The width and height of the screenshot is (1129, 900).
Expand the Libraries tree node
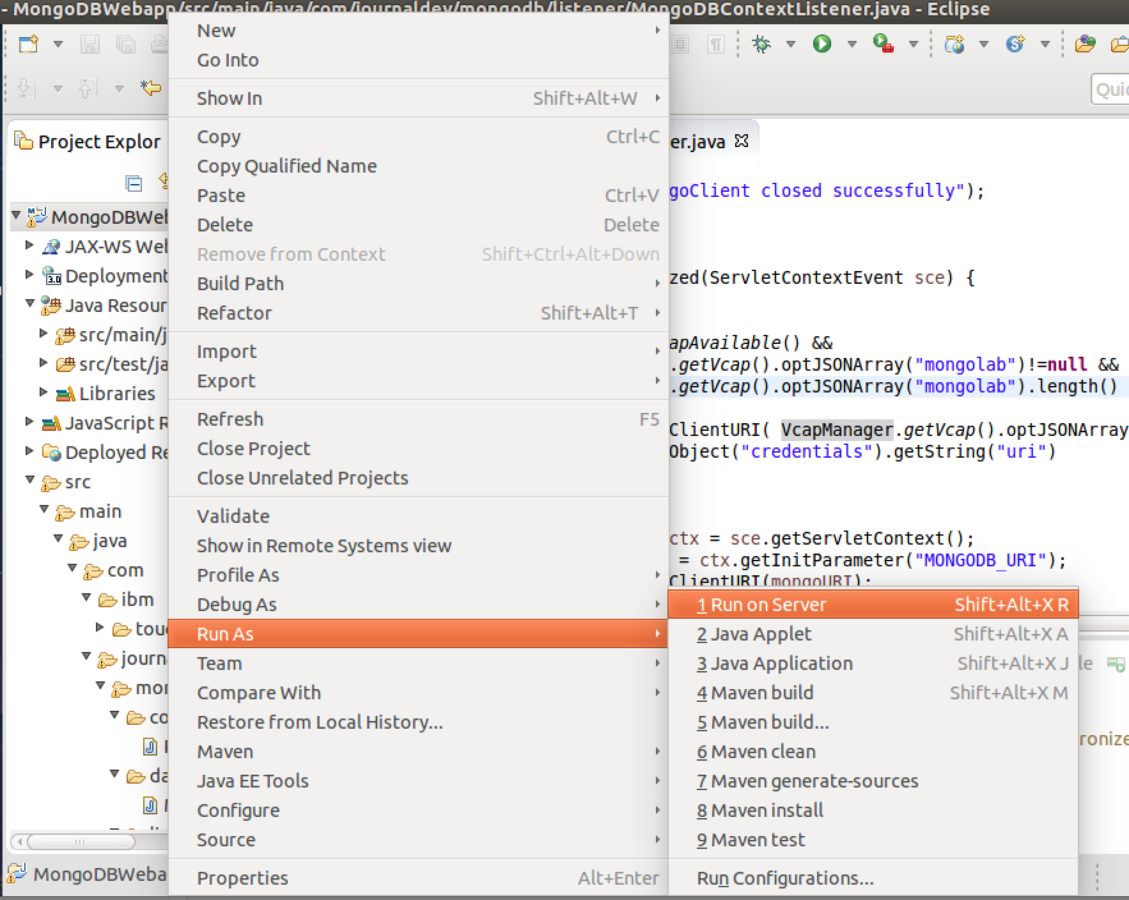tap(43, 392)
